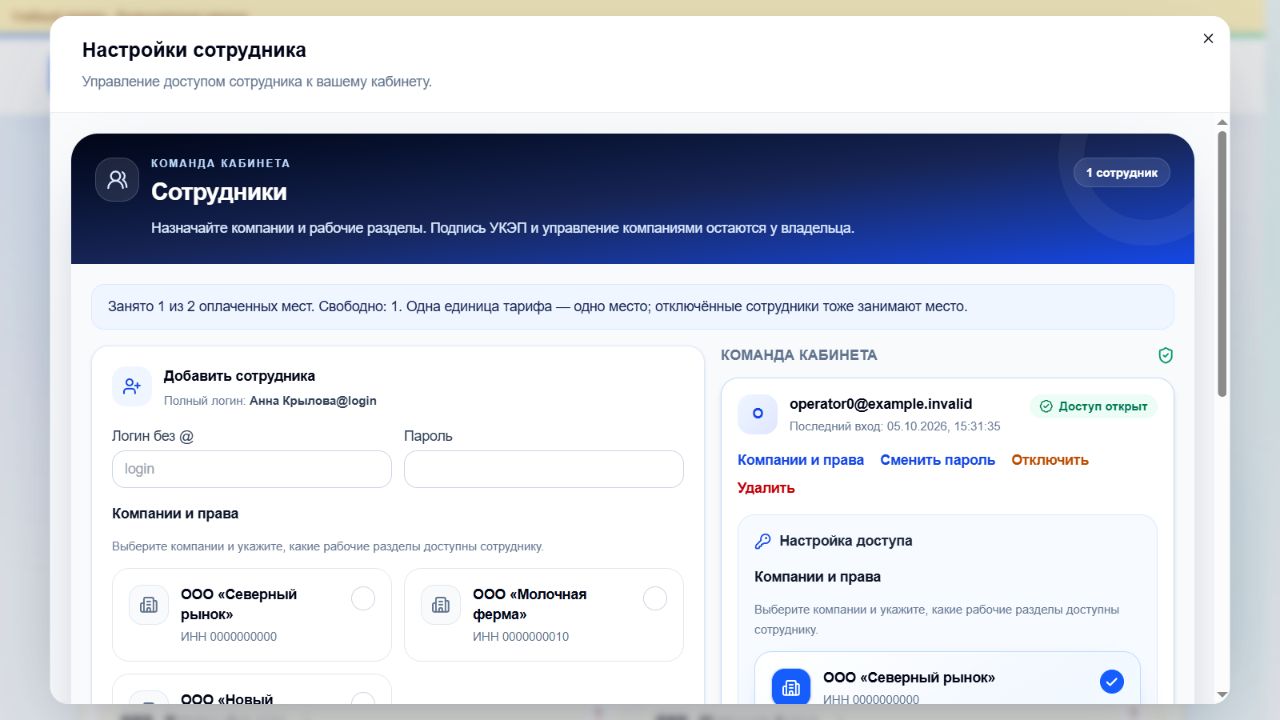Focus the Пароль input field

(544, 469)
